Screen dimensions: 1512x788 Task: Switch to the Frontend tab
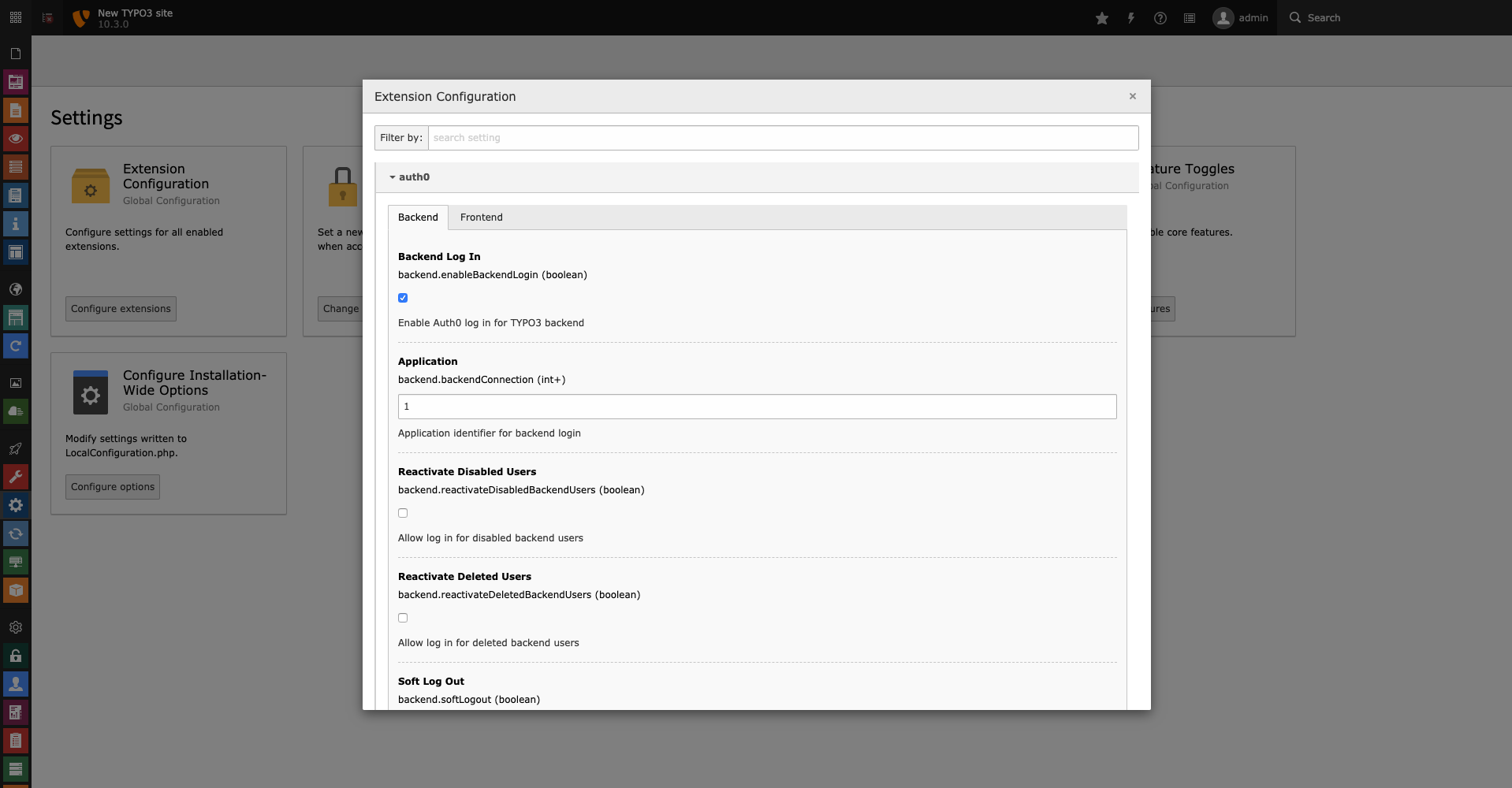pos(482,217)
